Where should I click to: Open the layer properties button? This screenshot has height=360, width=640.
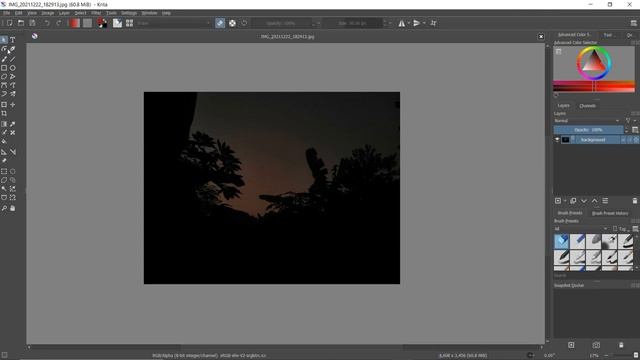click(x=605, y=201)
